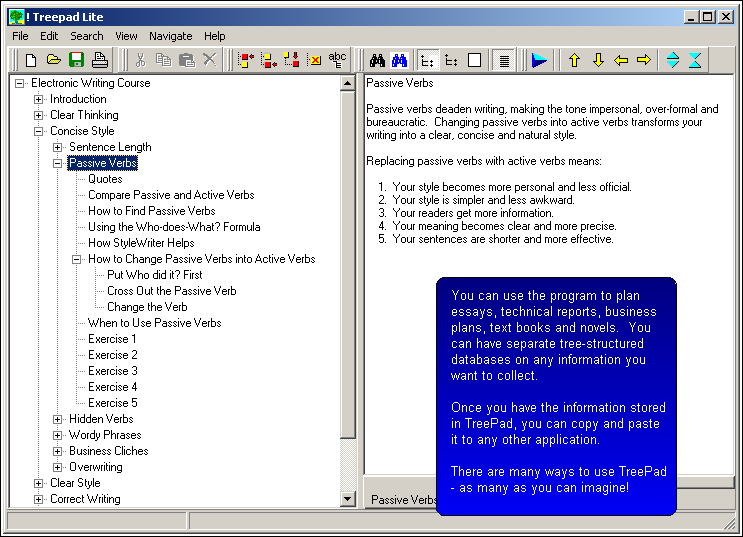This screenshot has width=743, height=537.
Task: Click the New file toolbar icon
Action: click(31, 60)
